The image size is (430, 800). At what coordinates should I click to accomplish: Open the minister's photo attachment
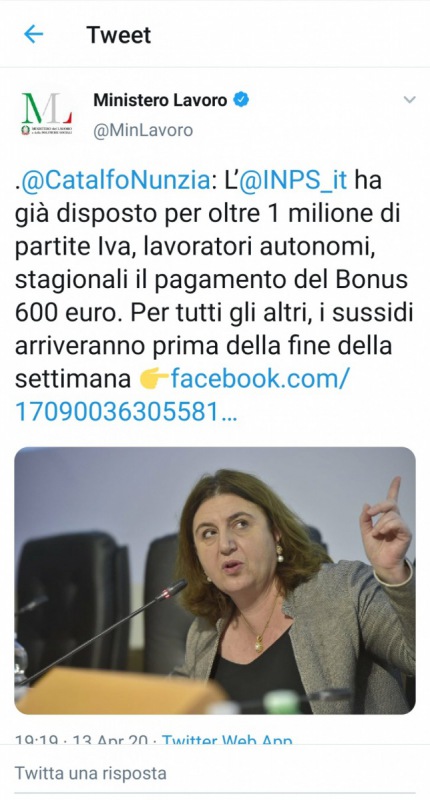(215, 580)
